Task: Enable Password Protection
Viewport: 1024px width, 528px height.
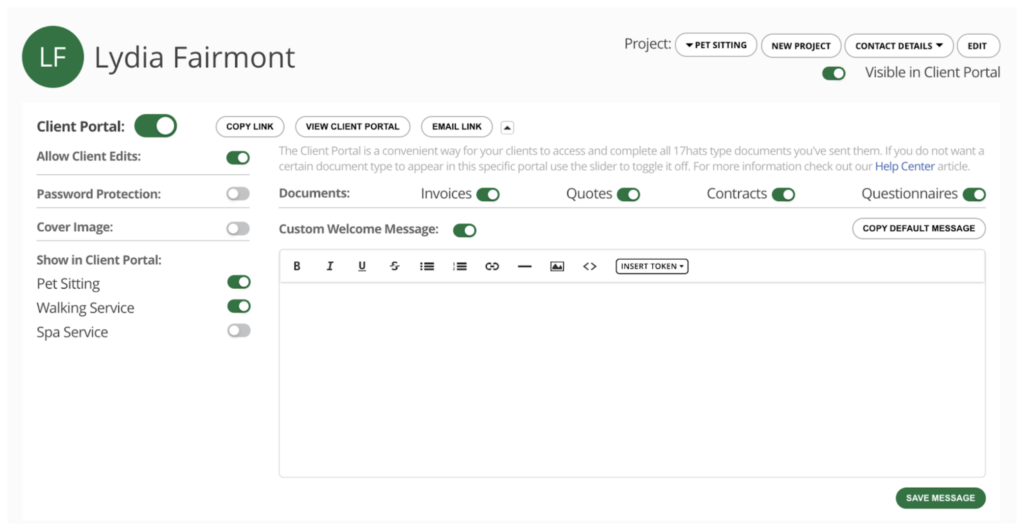Action: pyautogui.click(x=238, y=193)
